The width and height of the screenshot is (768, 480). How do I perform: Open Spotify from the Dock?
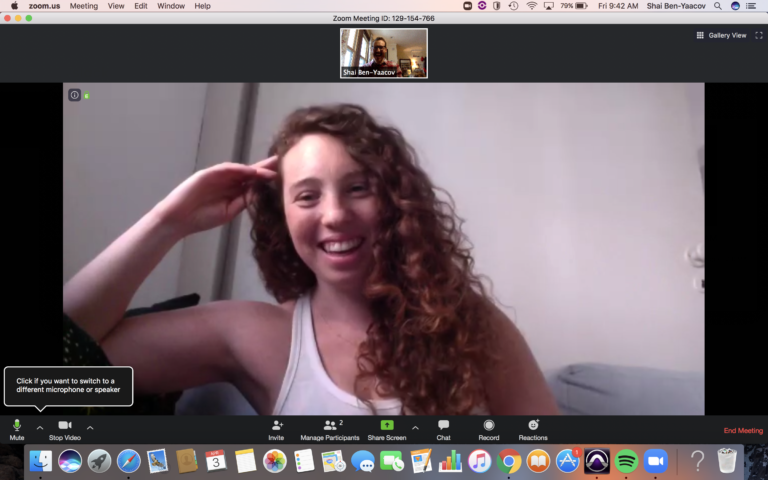point(626,461)
